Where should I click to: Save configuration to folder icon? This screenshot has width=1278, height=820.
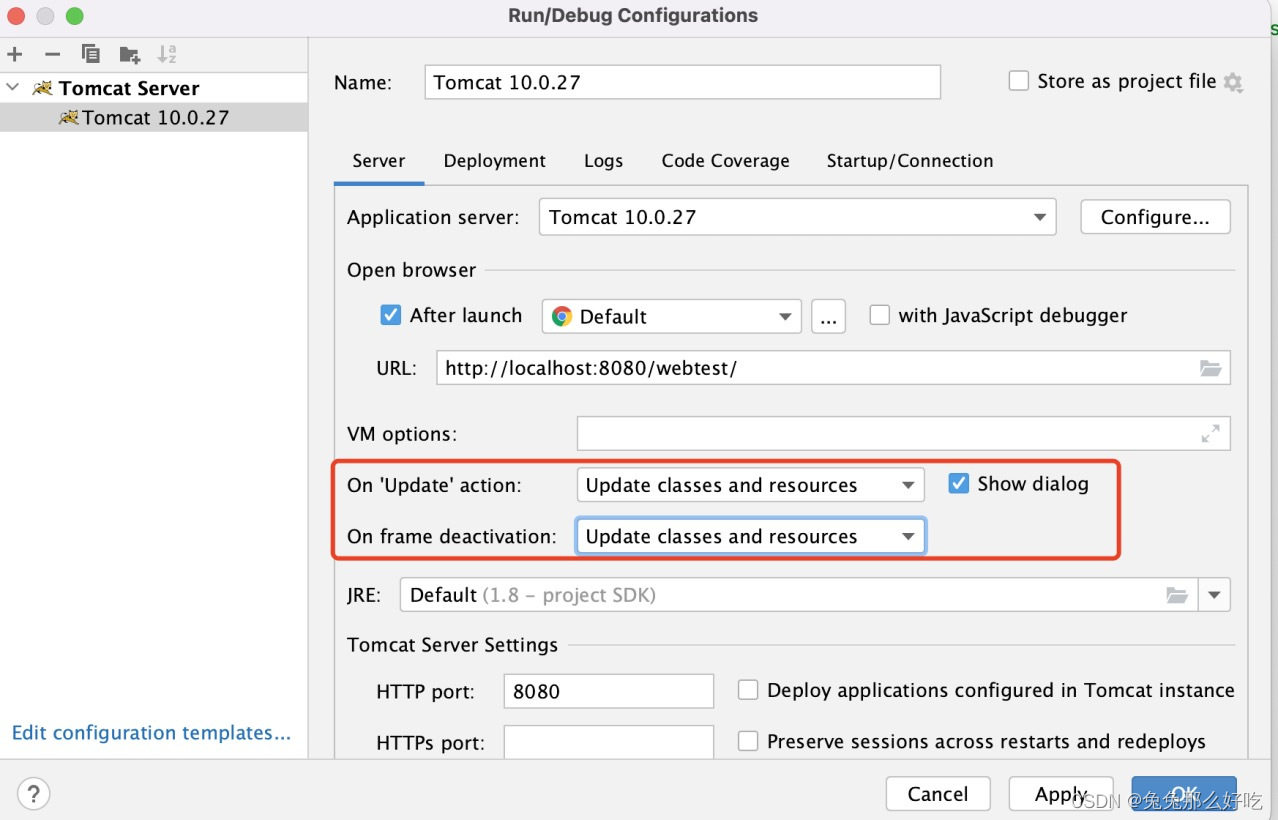point(129,54)
